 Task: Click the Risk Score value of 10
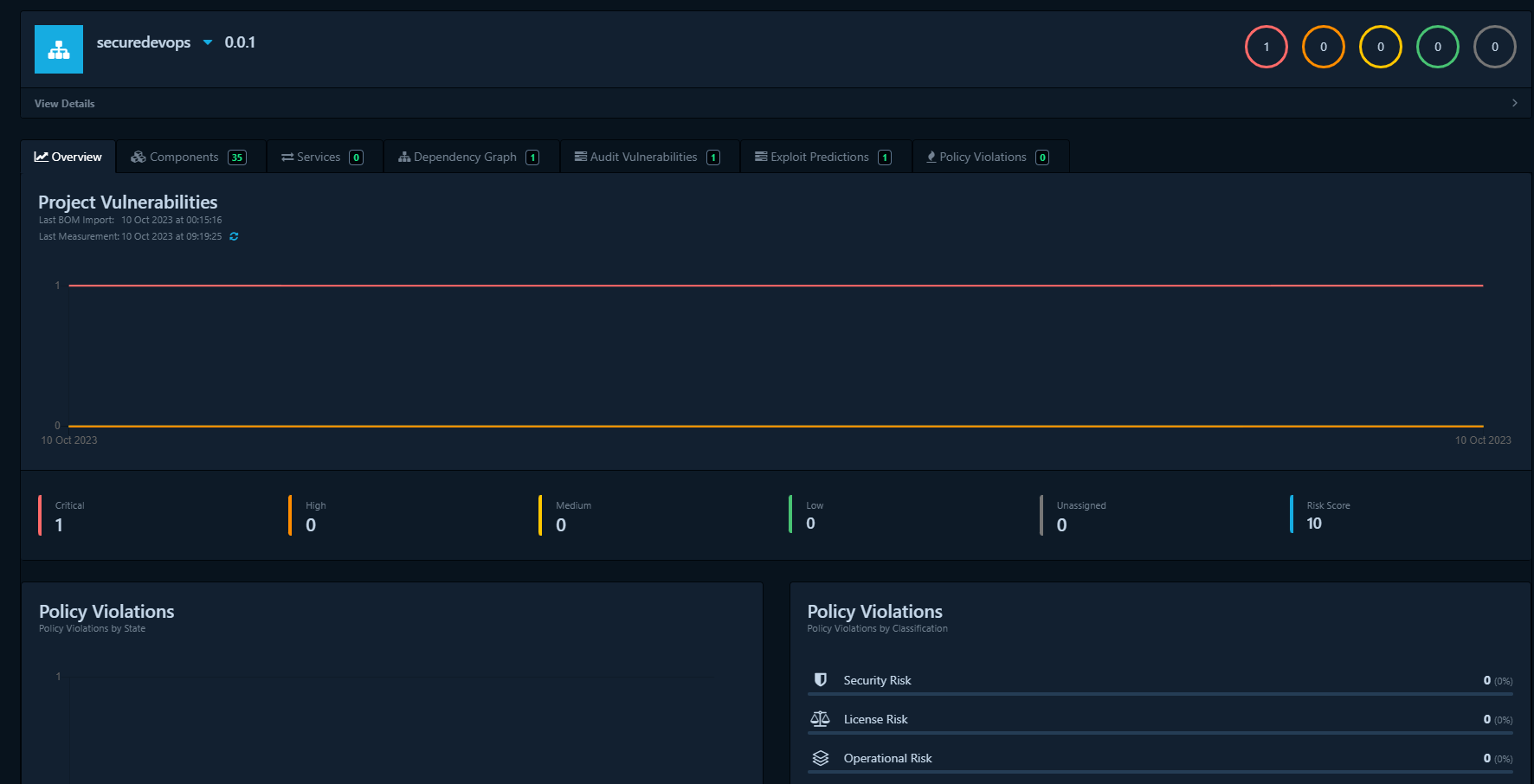(1314, 524)
